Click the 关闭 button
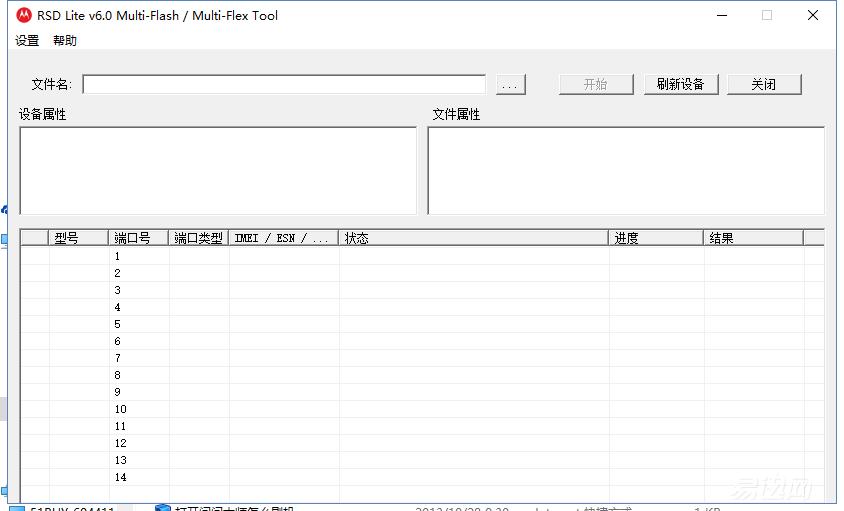This screenshot has height=511, width=844. [x=764, y=85]
